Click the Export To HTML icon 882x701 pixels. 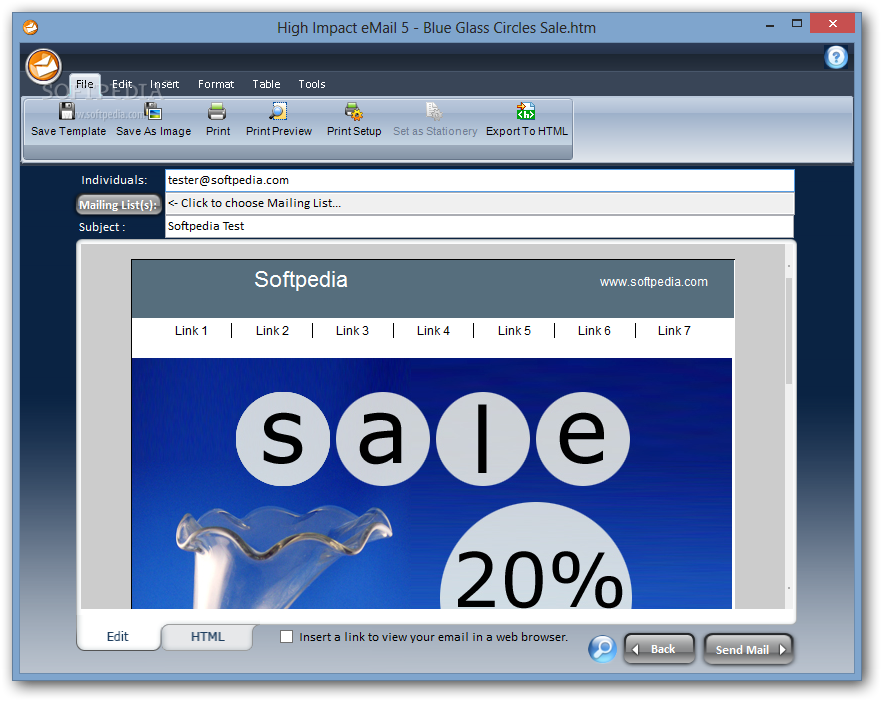(x=526, y=111)
